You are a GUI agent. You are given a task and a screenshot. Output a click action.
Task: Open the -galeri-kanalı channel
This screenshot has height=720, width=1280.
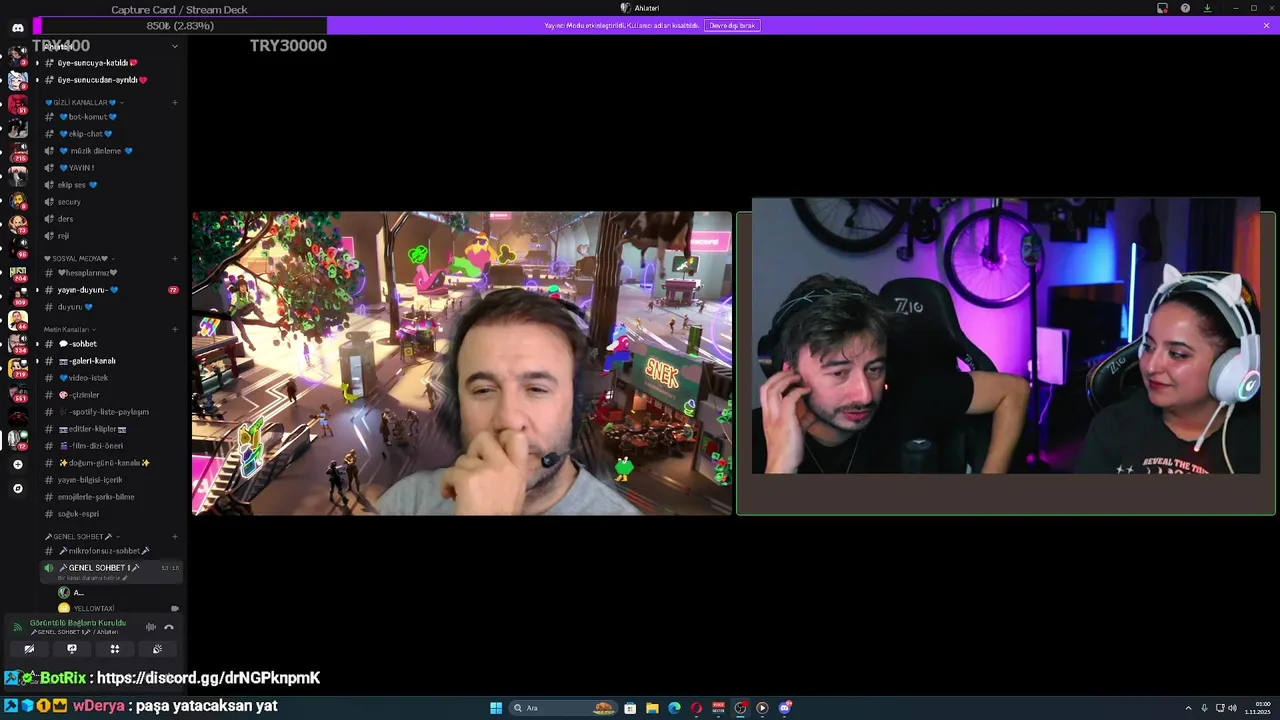point(110,361)
